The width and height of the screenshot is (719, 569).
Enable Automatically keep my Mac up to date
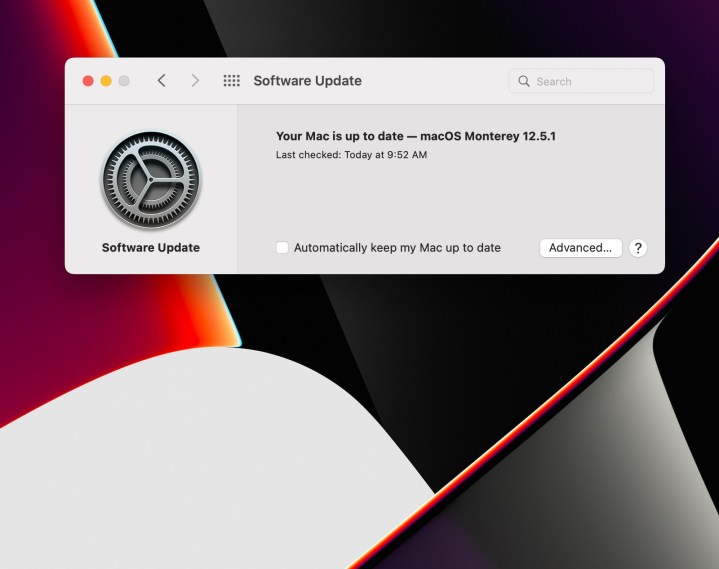click(282, 248)
